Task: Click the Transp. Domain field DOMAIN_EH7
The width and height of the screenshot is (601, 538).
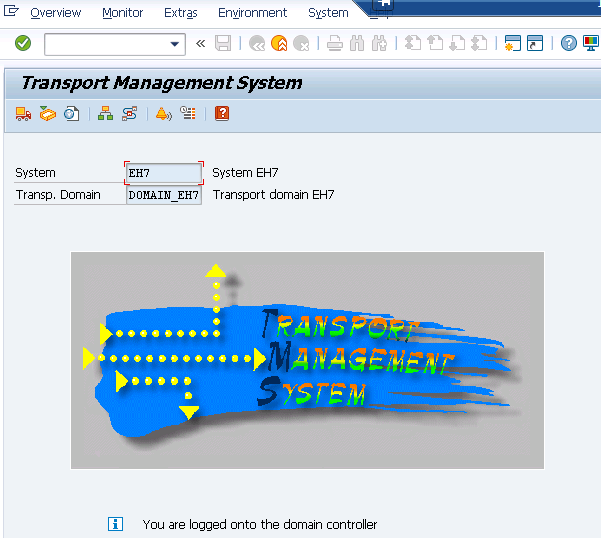Action: [164, 195]
